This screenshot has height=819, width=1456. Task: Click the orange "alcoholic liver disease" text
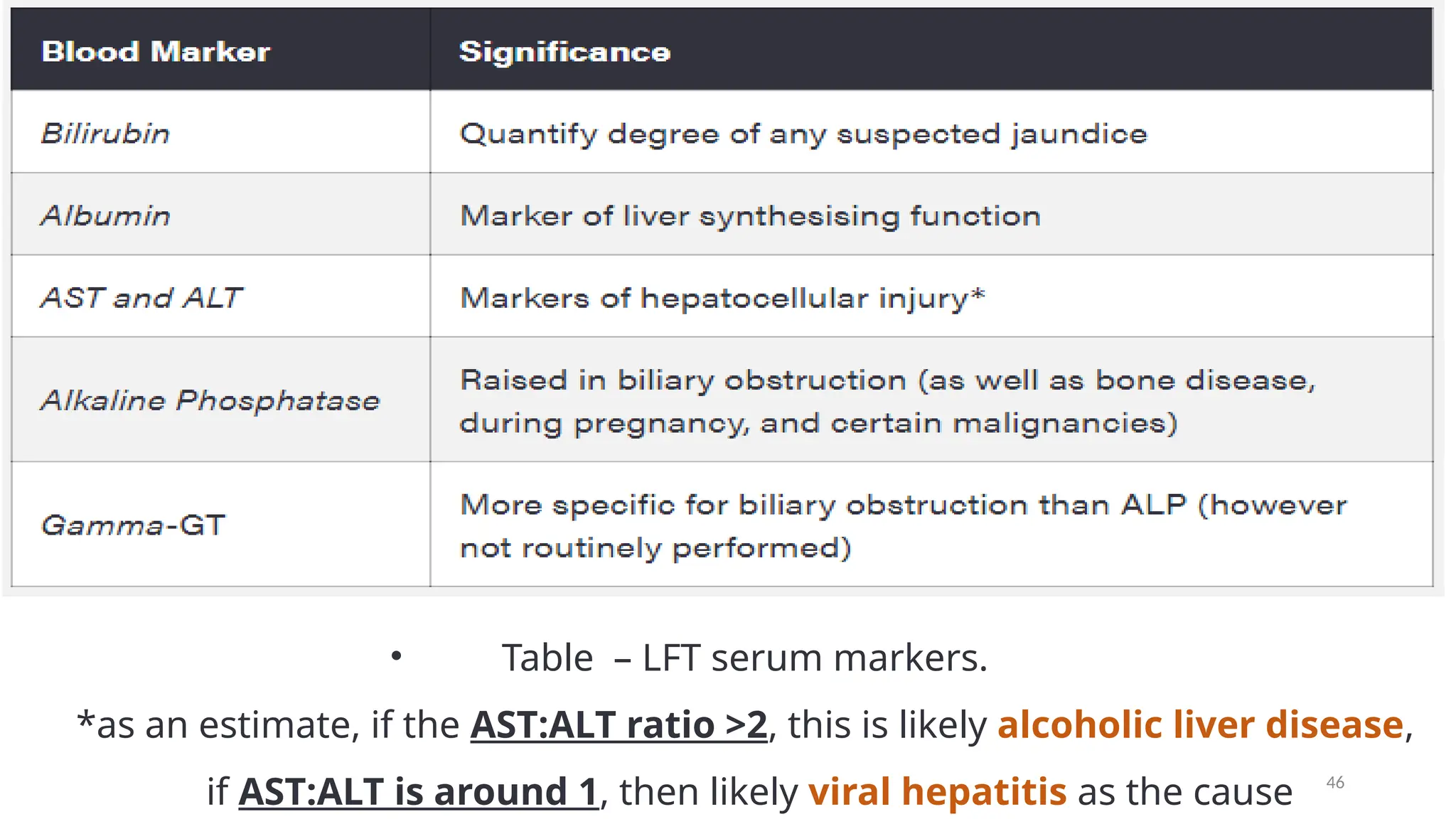1200,724
